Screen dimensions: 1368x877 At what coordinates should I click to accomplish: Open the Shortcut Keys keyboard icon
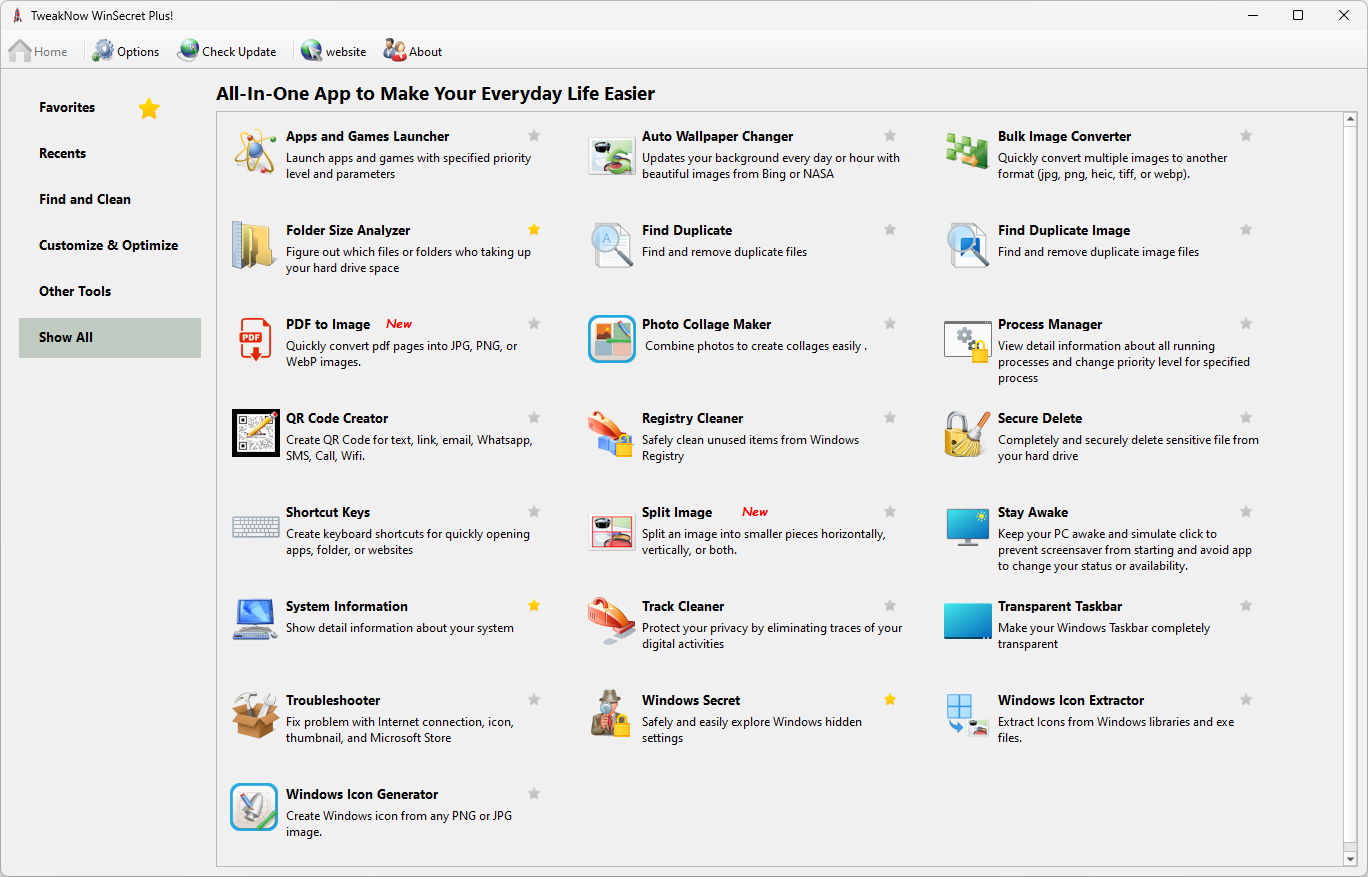click(x=255, y=527)
